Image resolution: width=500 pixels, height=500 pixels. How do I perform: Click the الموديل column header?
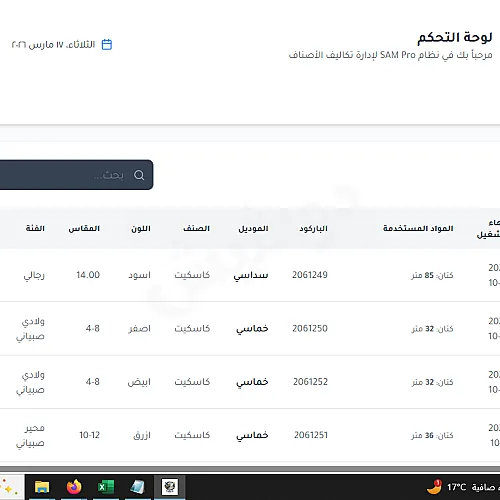tap(253, 229)
